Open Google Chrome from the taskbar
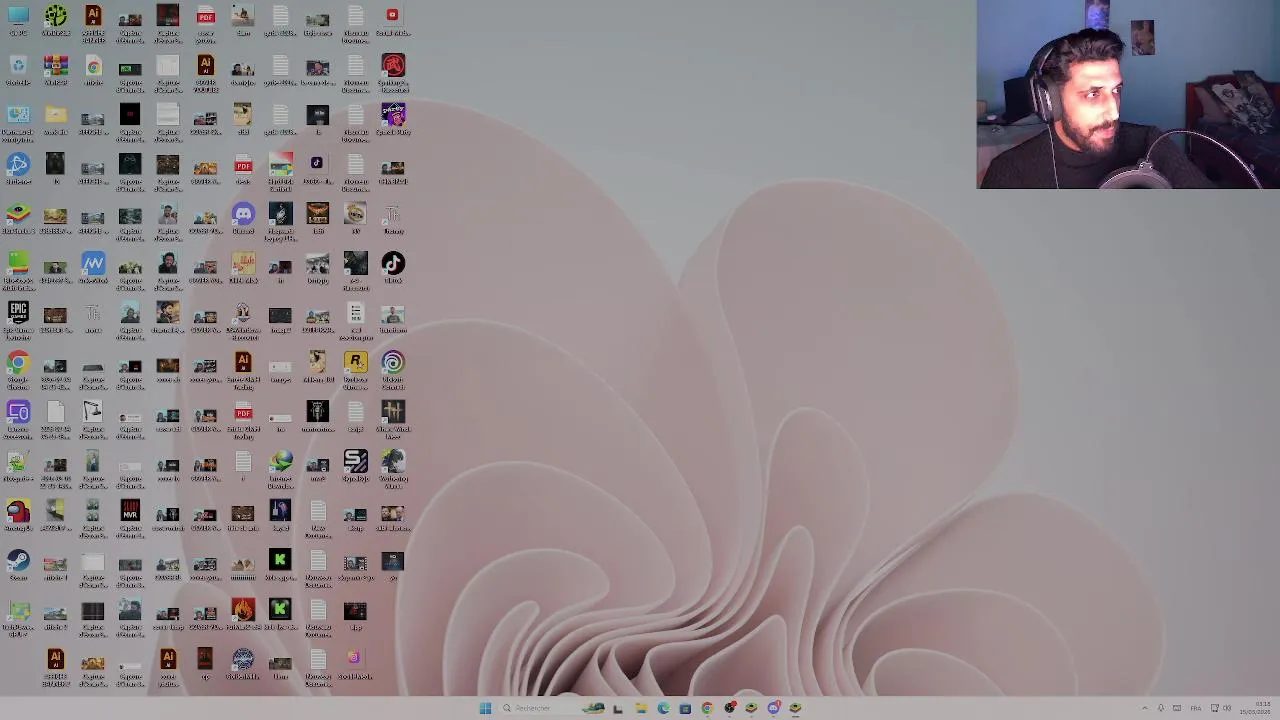The height and width of the screenshot is (720, 1280). (707, 708)
